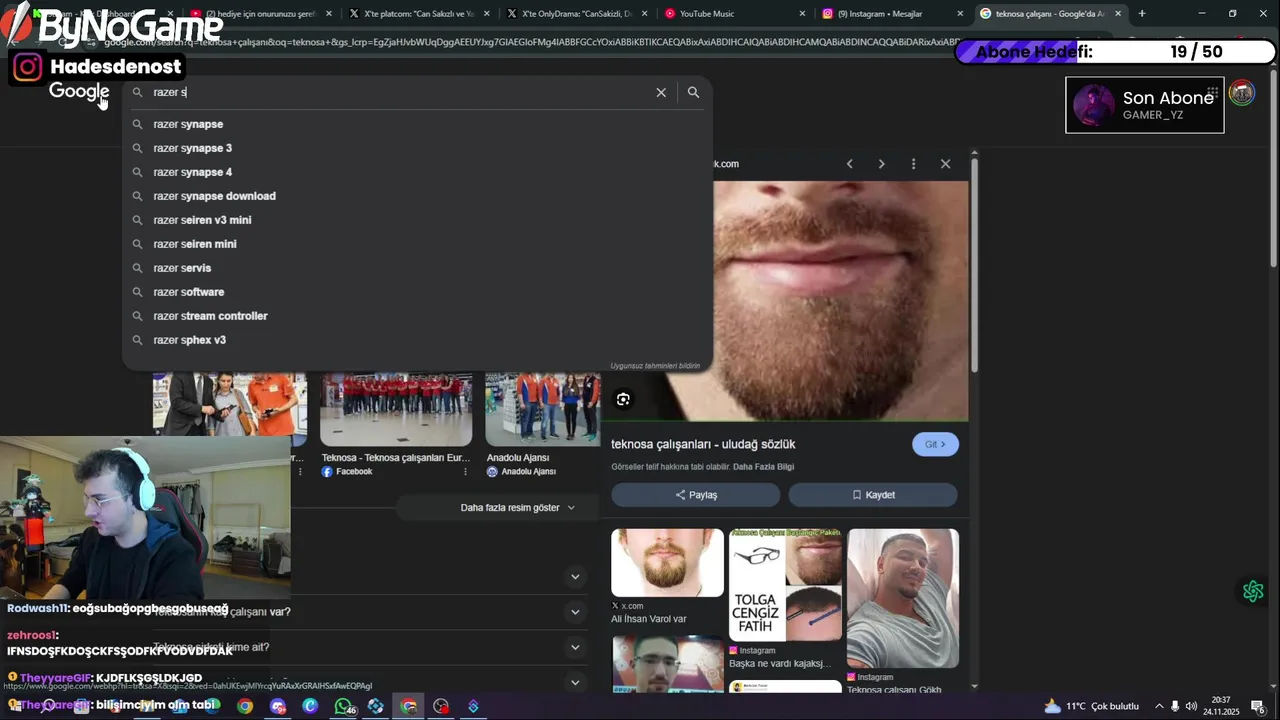Open Chrome icon in taskbar
Viewport: 1280px width, 720px height.
pyautogui.click(x=245, y=706)
